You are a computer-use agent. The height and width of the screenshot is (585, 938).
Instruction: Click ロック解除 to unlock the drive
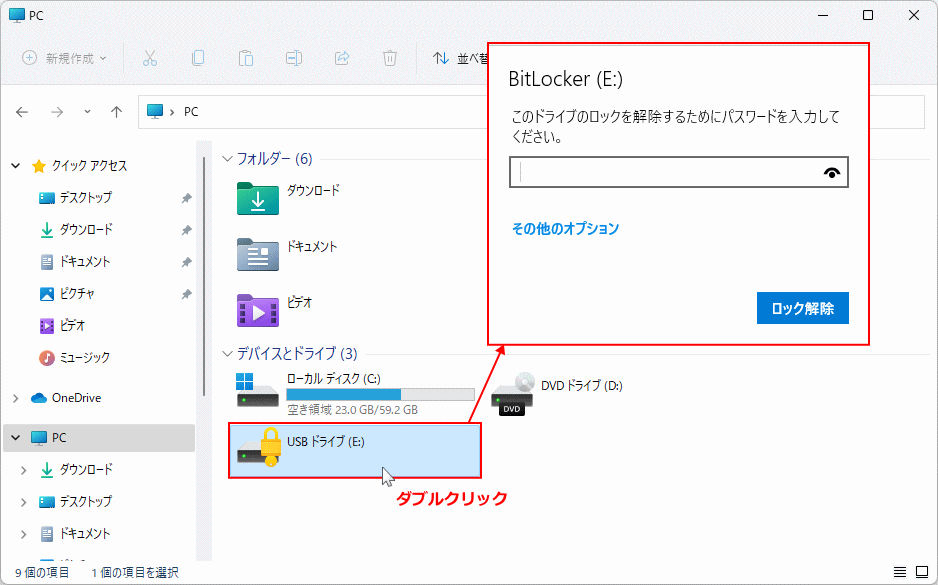801,308
